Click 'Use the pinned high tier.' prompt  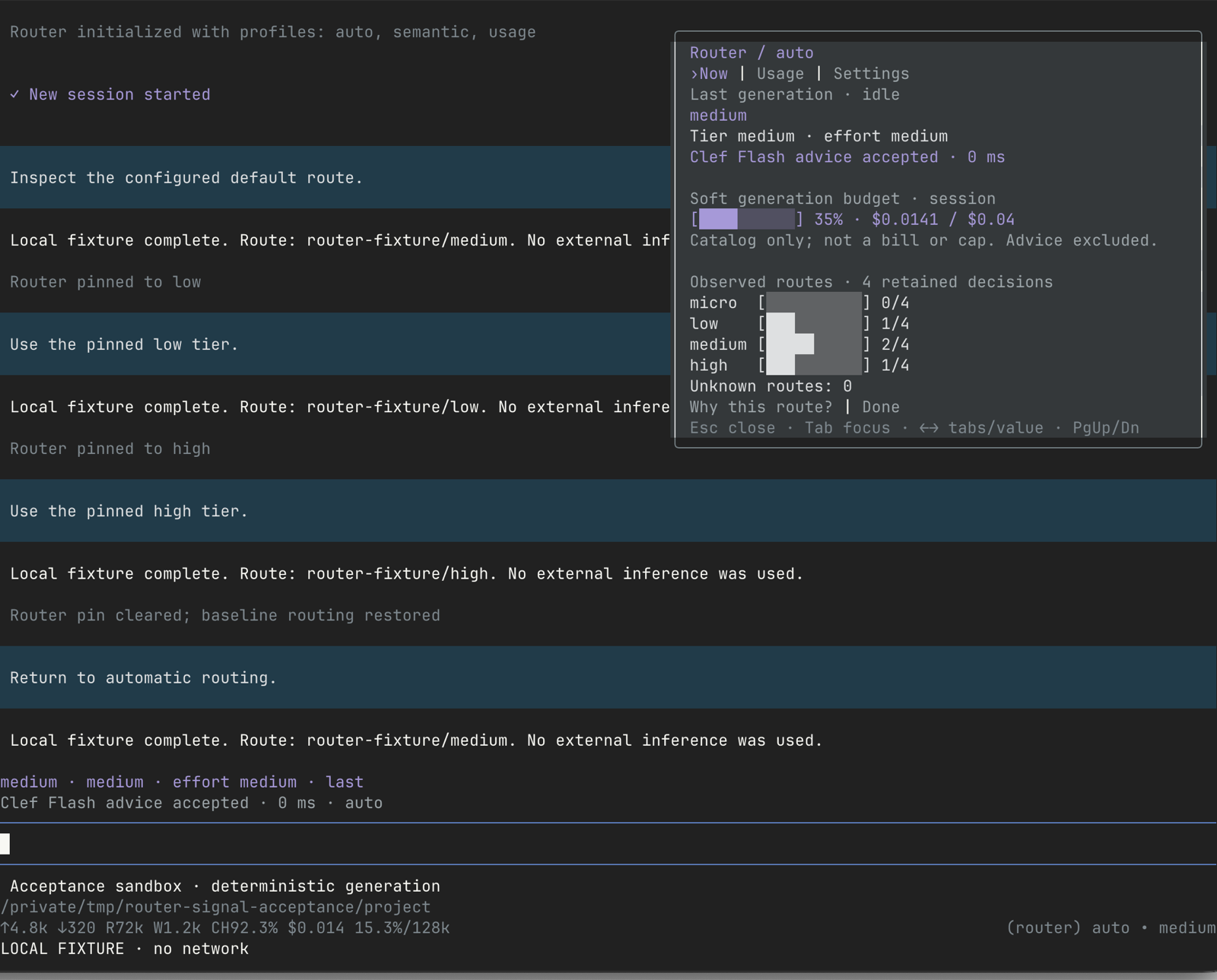(x=129, y=511)
